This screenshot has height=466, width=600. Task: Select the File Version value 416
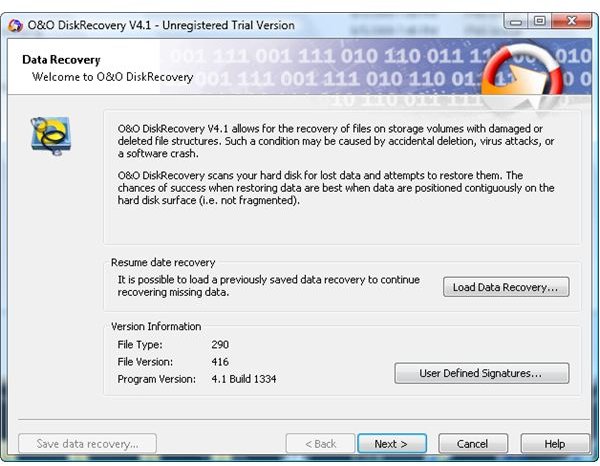click(220, 362)
